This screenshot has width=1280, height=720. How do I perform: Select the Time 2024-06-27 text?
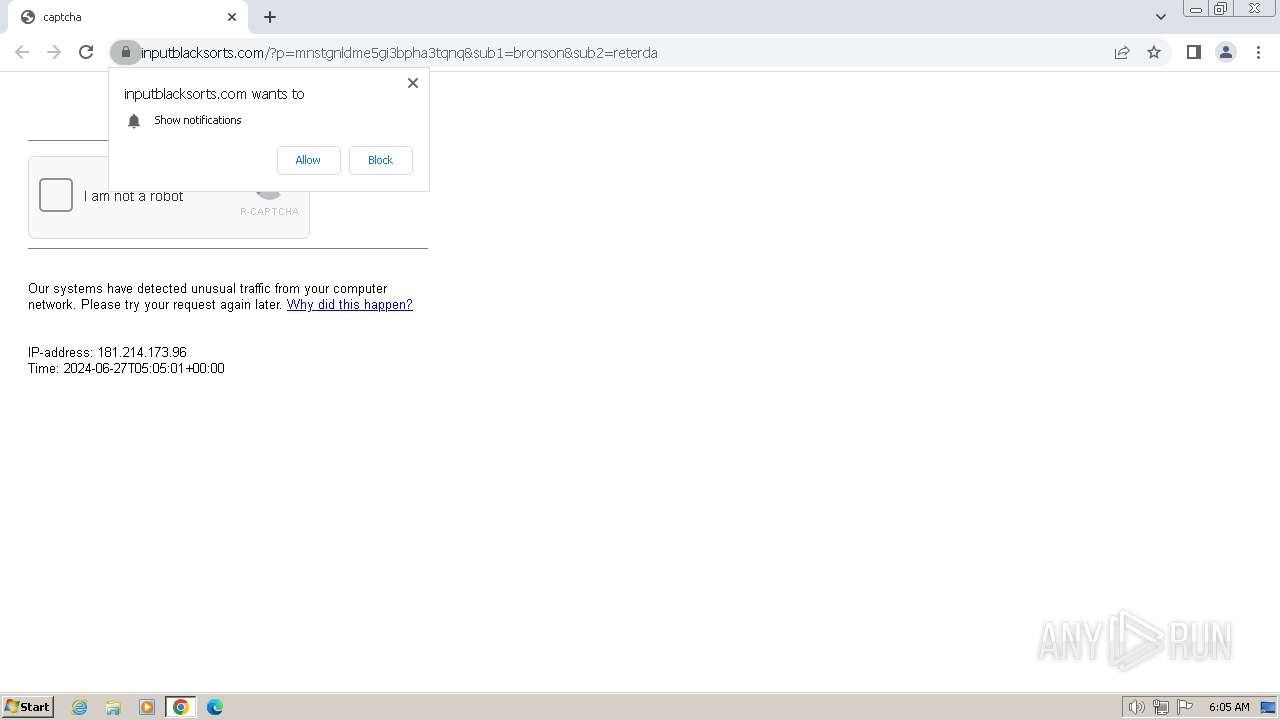point(126,368)
